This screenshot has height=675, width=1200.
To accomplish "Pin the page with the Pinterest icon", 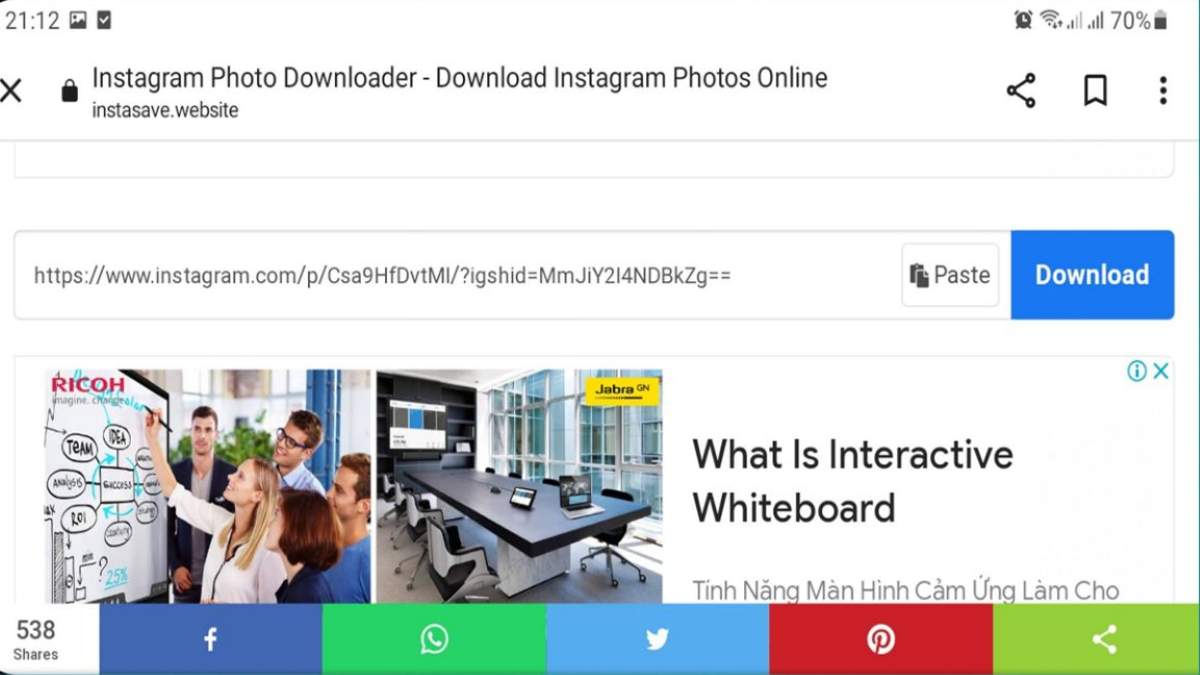I will 881,638.
